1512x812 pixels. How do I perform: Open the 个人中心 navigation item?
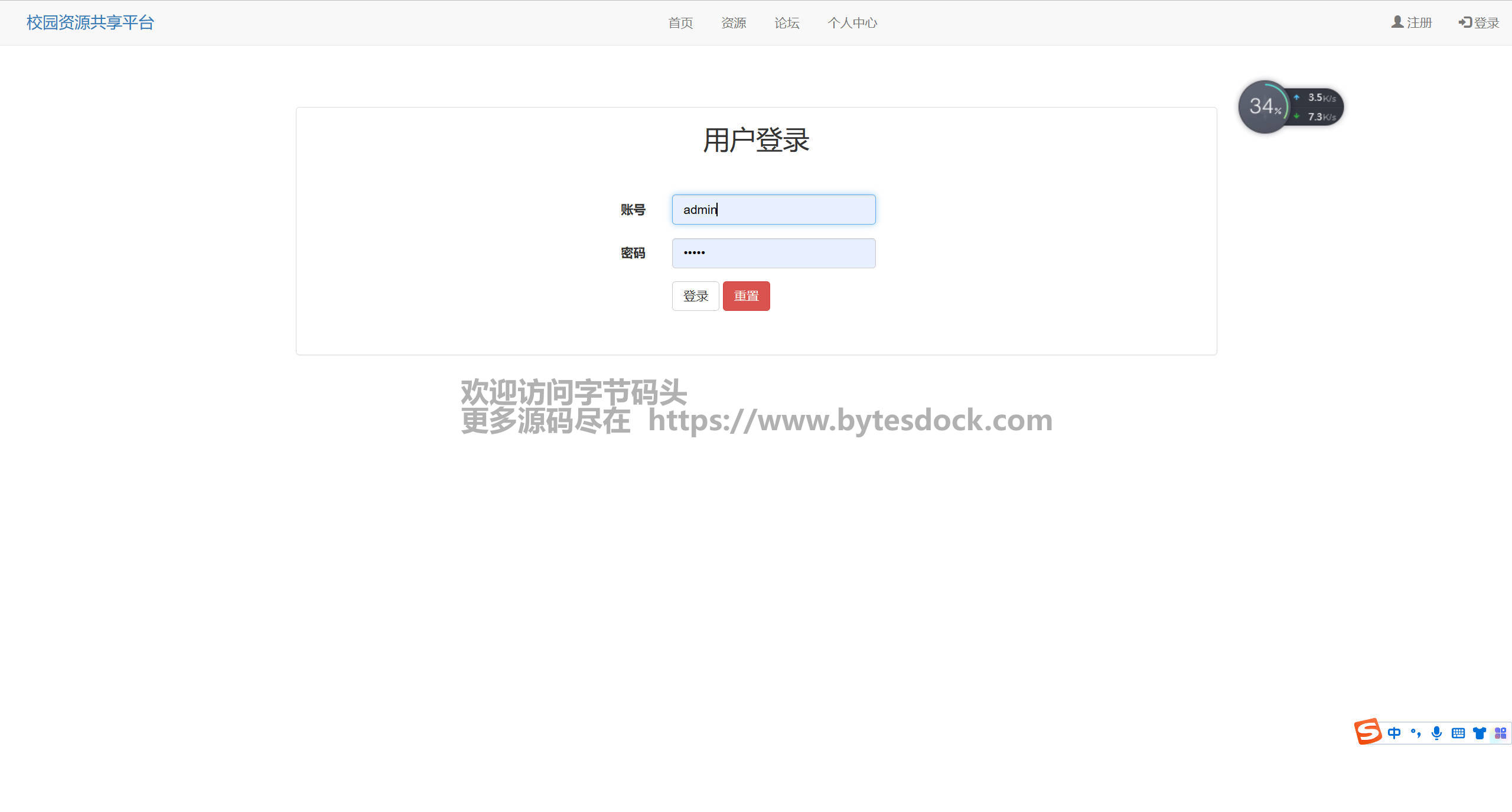pyautogui.click(x=852, y=23)
